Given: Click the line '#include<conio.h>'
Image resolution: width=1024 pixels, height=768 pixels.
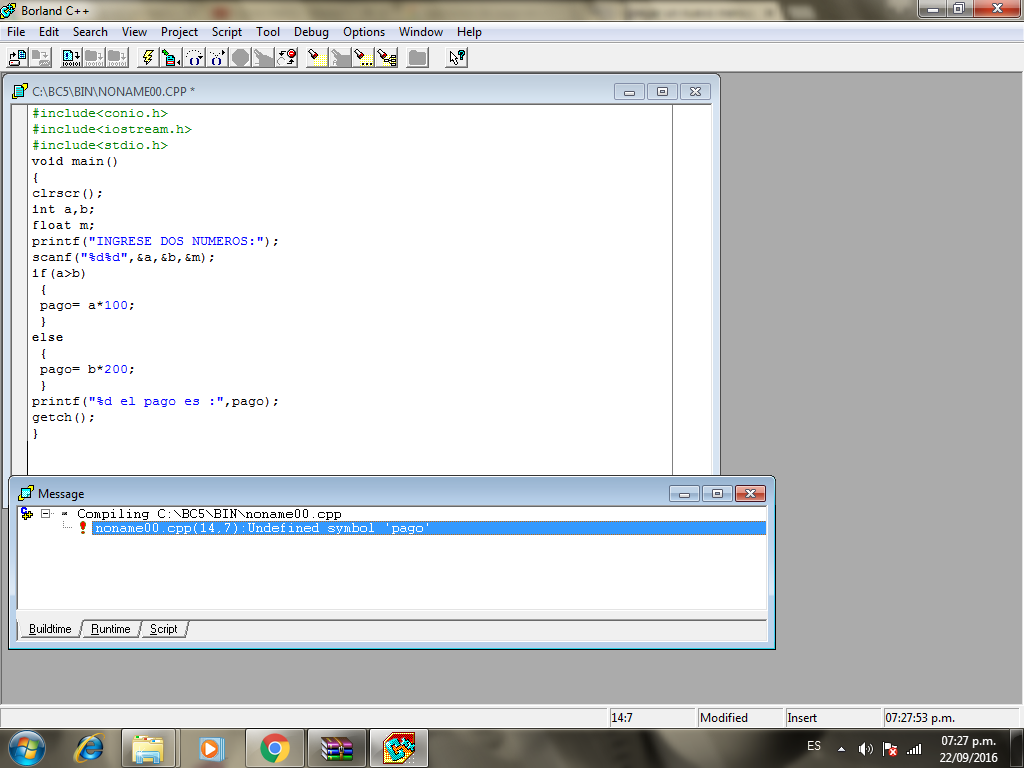Looking at the screenshot, I should coord(100,113).
